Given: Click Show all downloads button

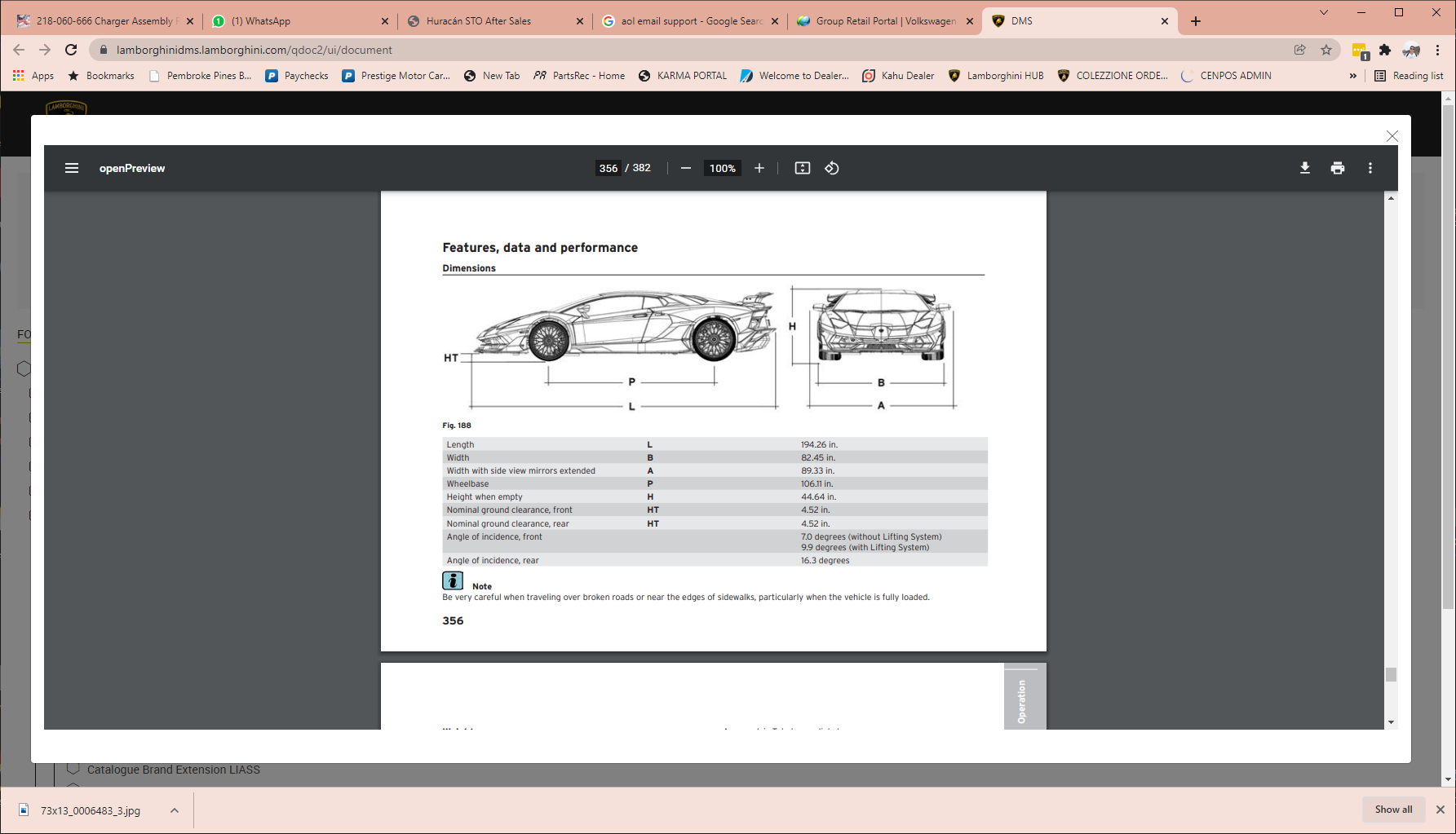Looking at the screenshot, I should (x=1393, y=810).
